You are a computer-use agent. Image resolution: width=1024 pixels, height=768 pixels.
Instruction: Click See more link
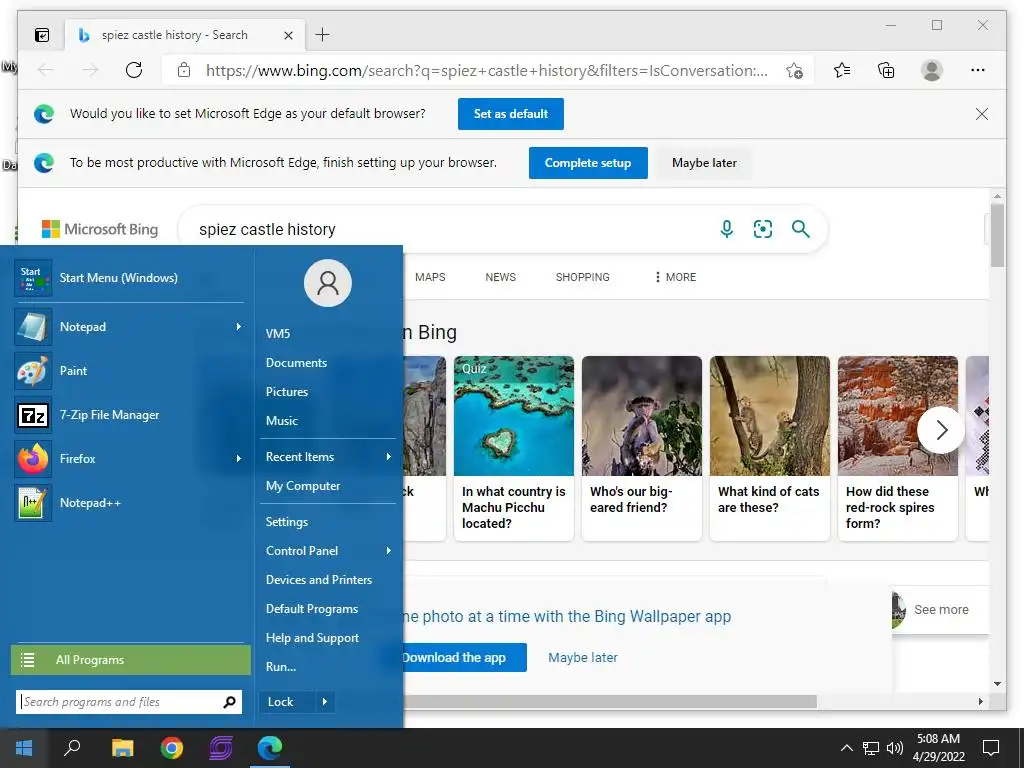(x=941, y=609)
